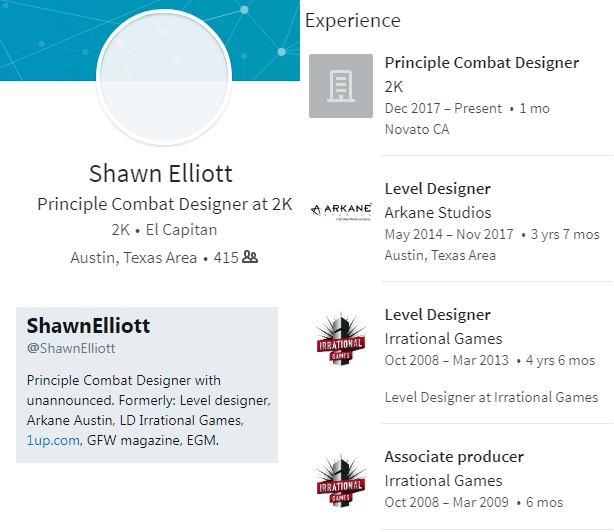Open the @ShawnElliott Twitter handle

click(71, 348)
